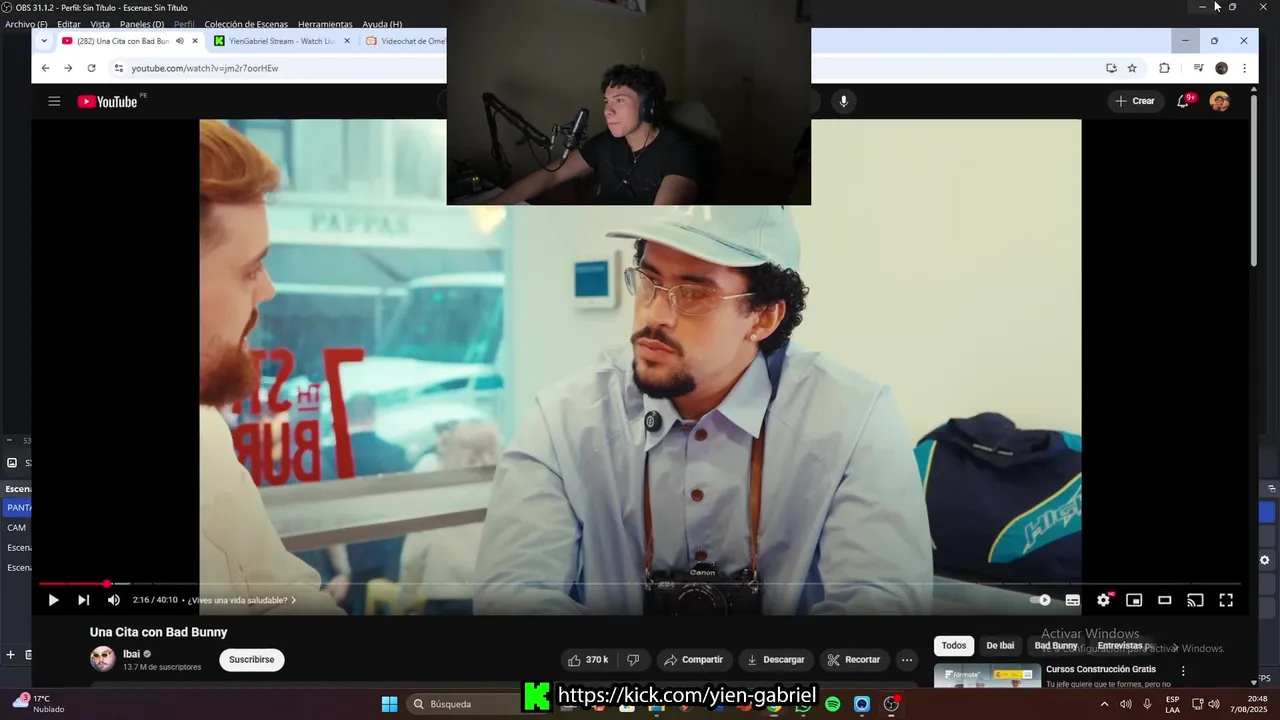This screenshot has height=720, width=1280.
Task: Add a new OBS scene with plus
Action: pos(11,655)
